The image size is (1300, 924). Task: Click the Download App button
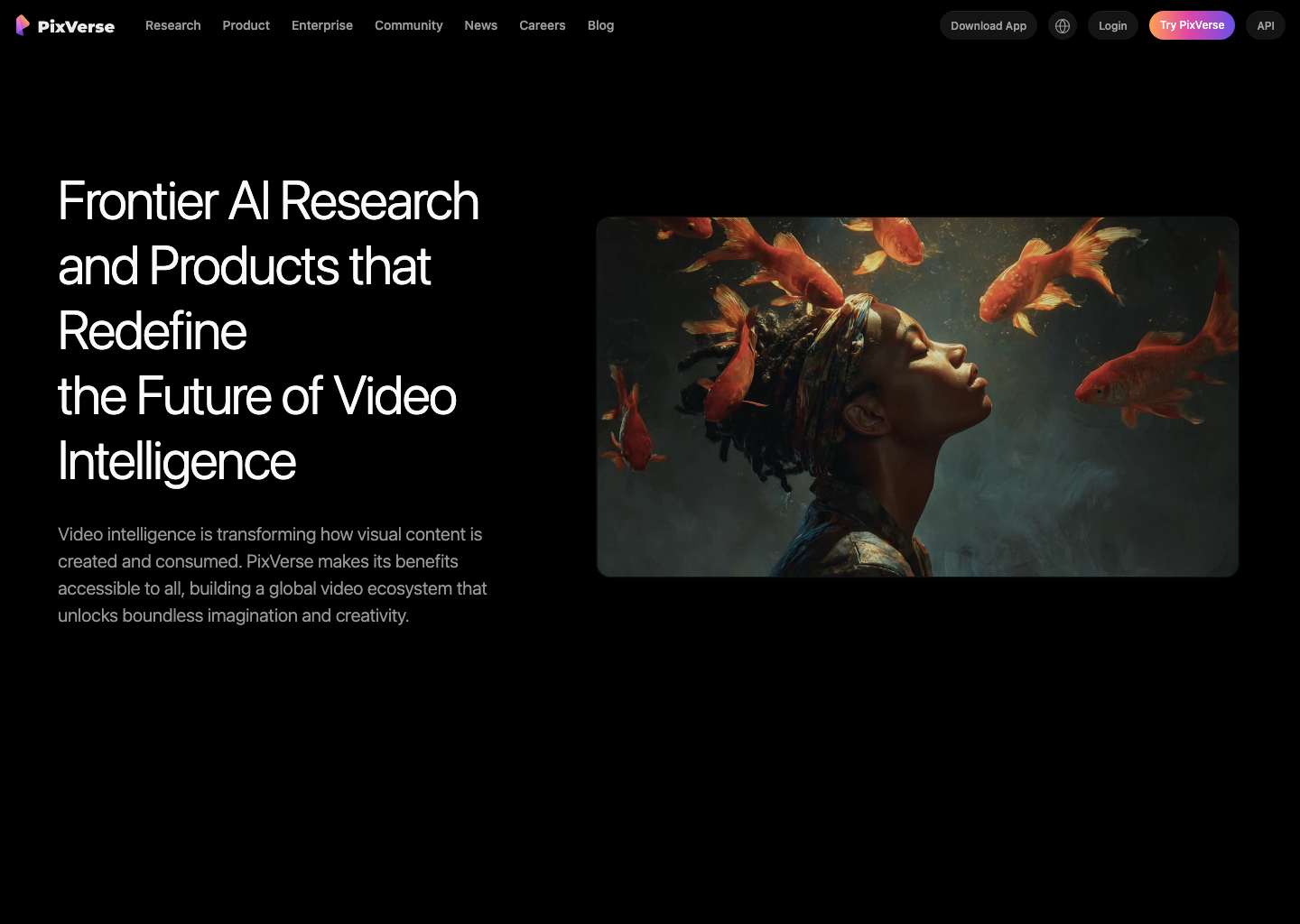(x=988, y=25)
